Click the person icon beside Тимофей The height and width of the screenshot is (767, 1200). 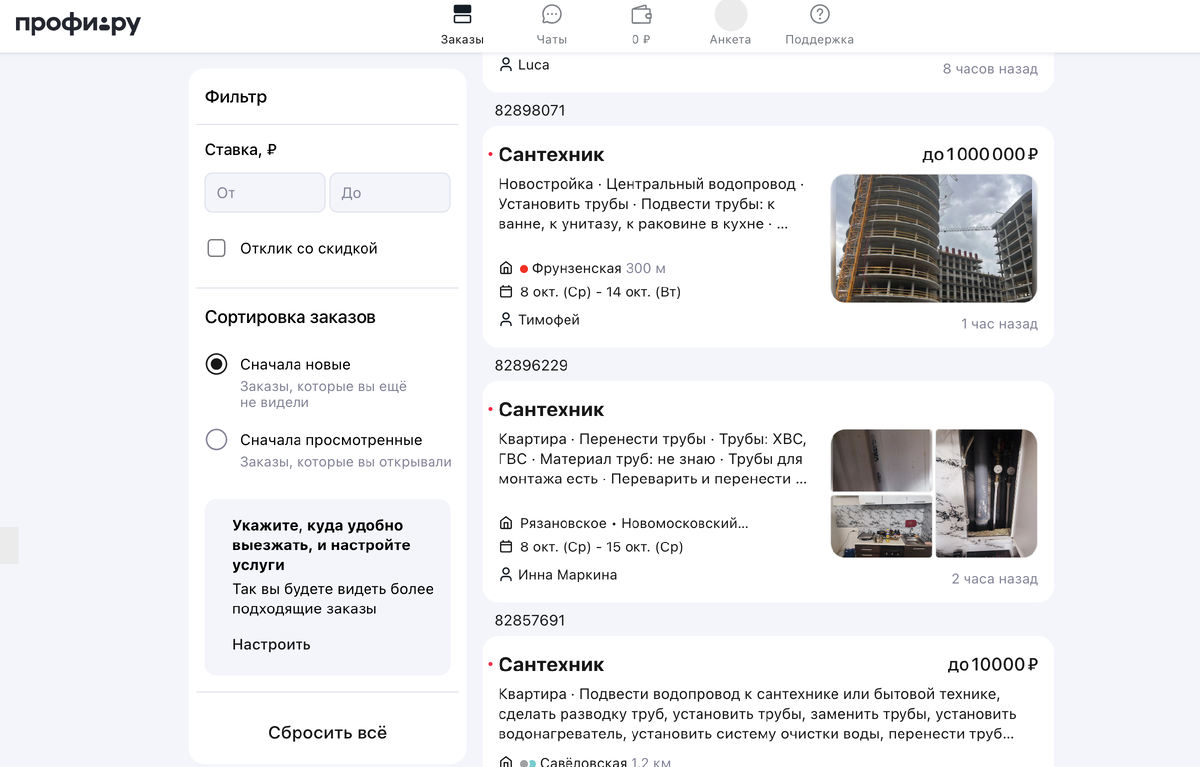(506, 320)
